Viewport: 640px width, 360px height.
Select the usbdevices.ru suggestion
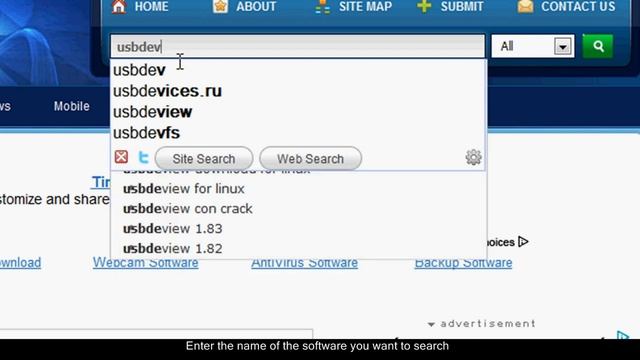167,91
